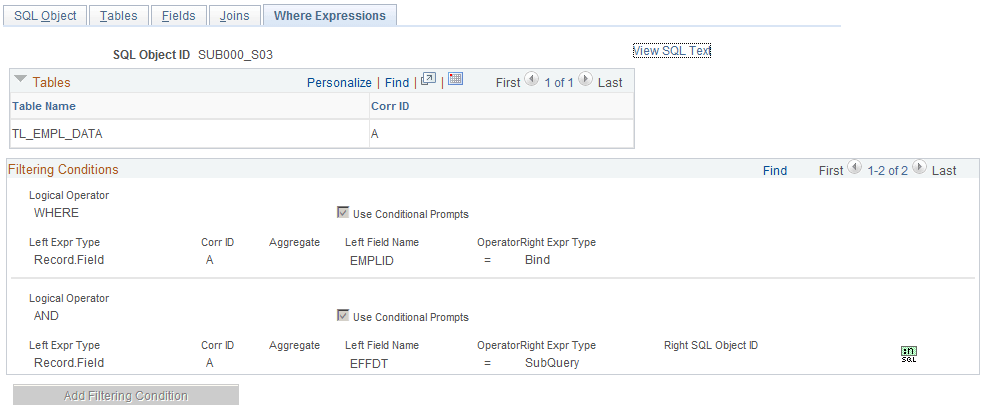986x410 pixels.
Task: Select the Joins tab
Action: click(x=235, y=16)
